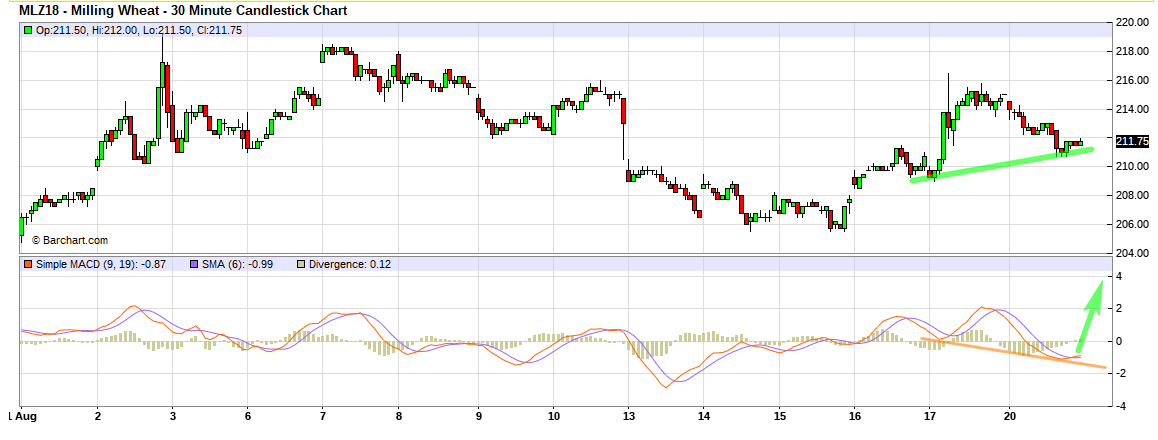Screen dimensions: 1158x440
Task: Click the Aug month label on date axis
Action: click(x=27, y=415)
